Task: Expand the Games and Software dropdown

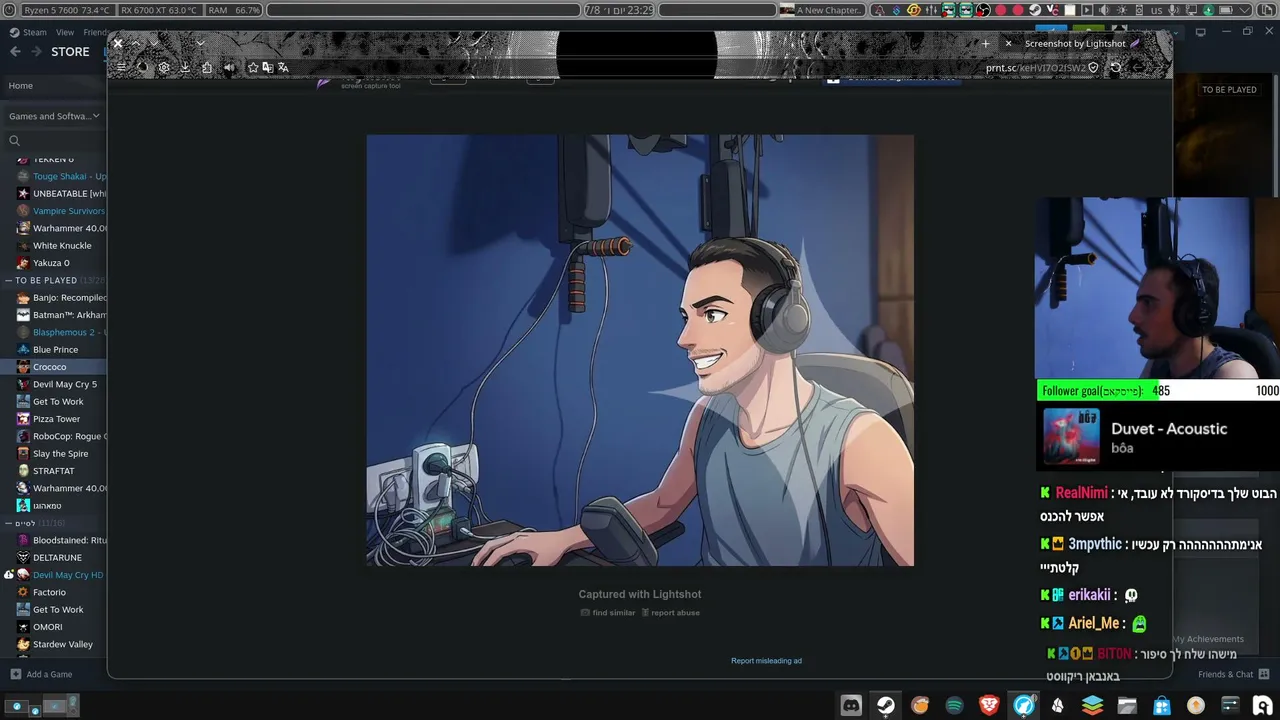Action: click(x=54, y=116)
